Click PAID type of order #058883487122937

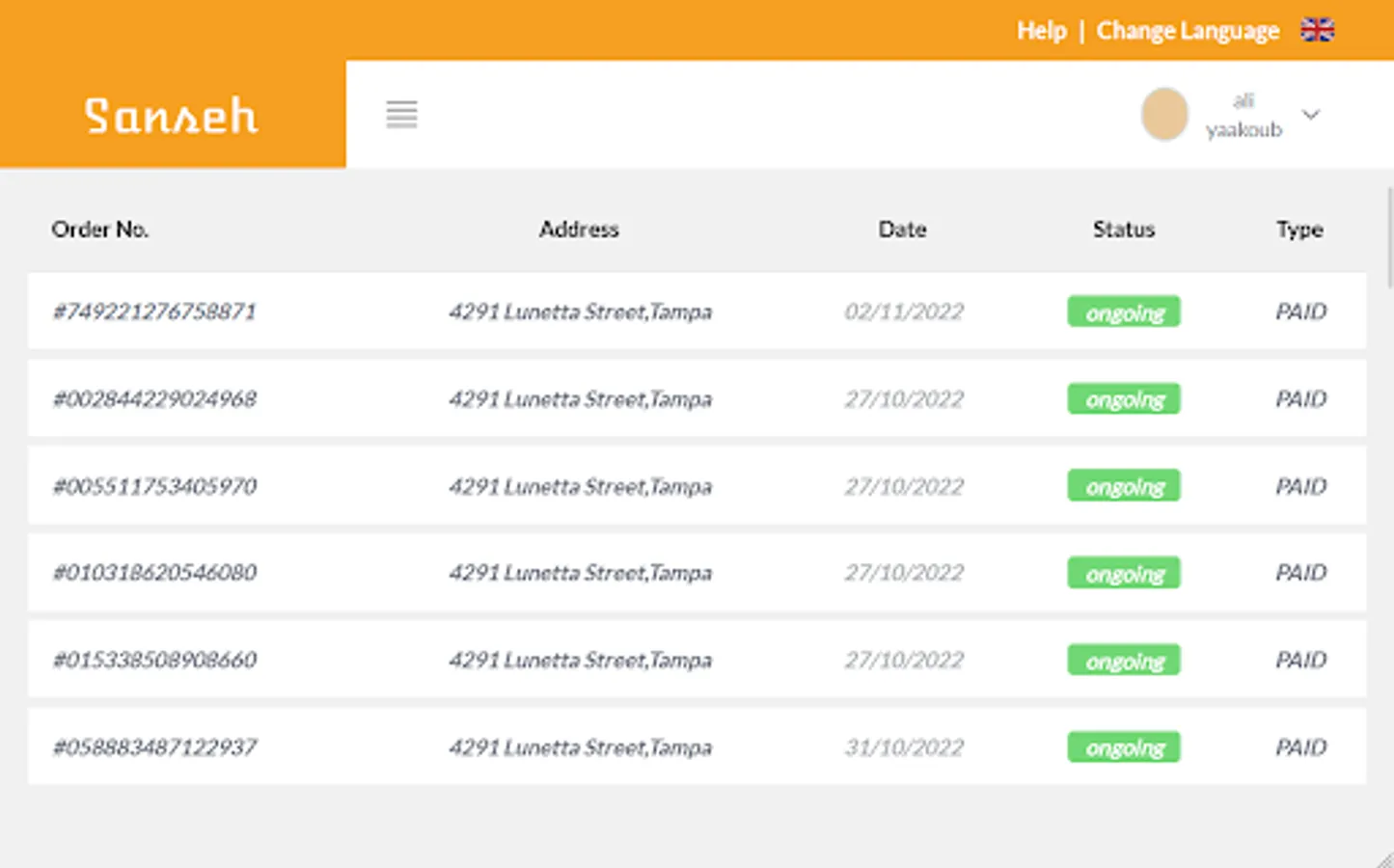click(1301, 747)
